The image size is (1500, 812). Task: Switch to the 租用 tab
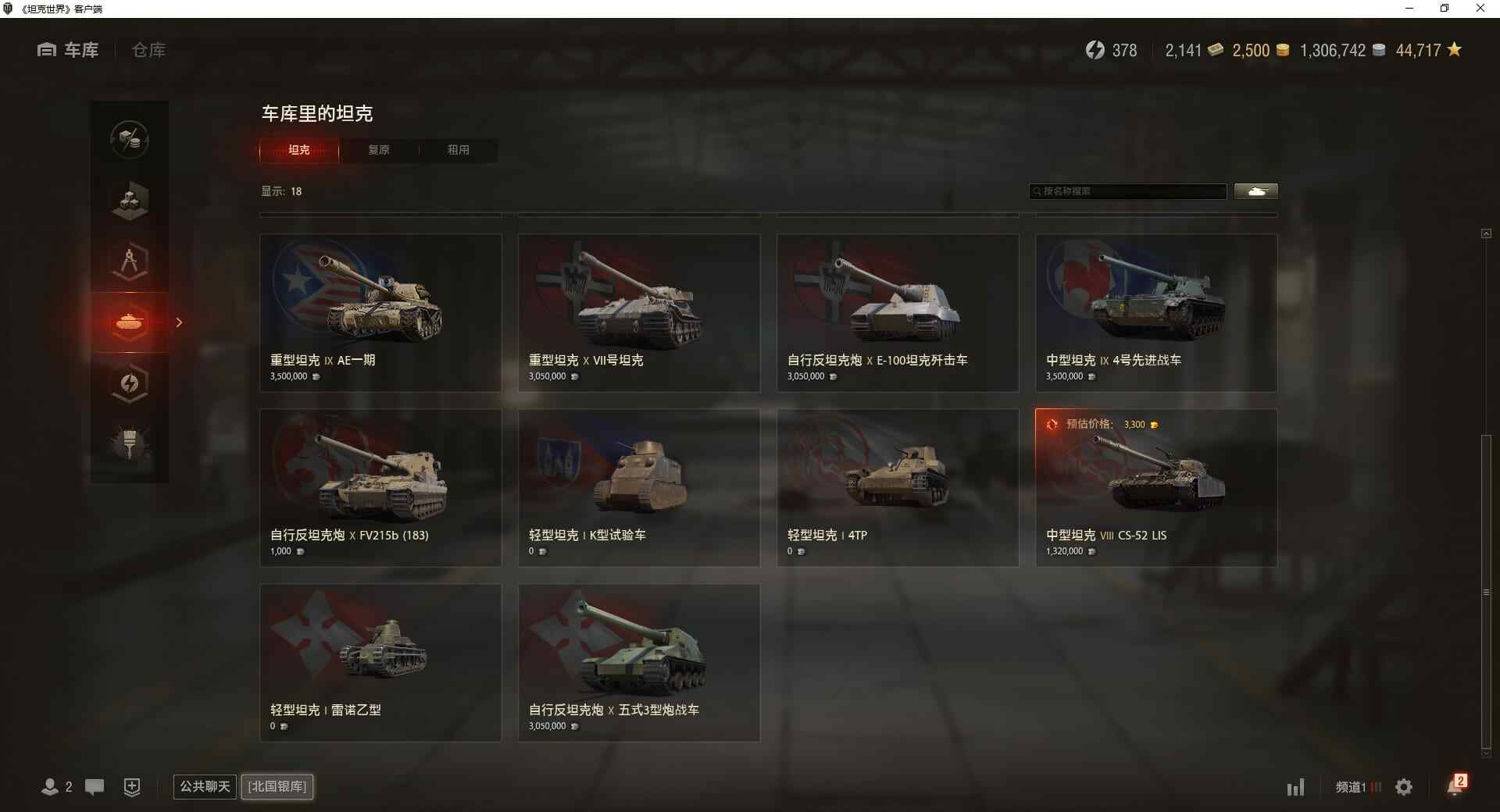[x=459, y=150]
